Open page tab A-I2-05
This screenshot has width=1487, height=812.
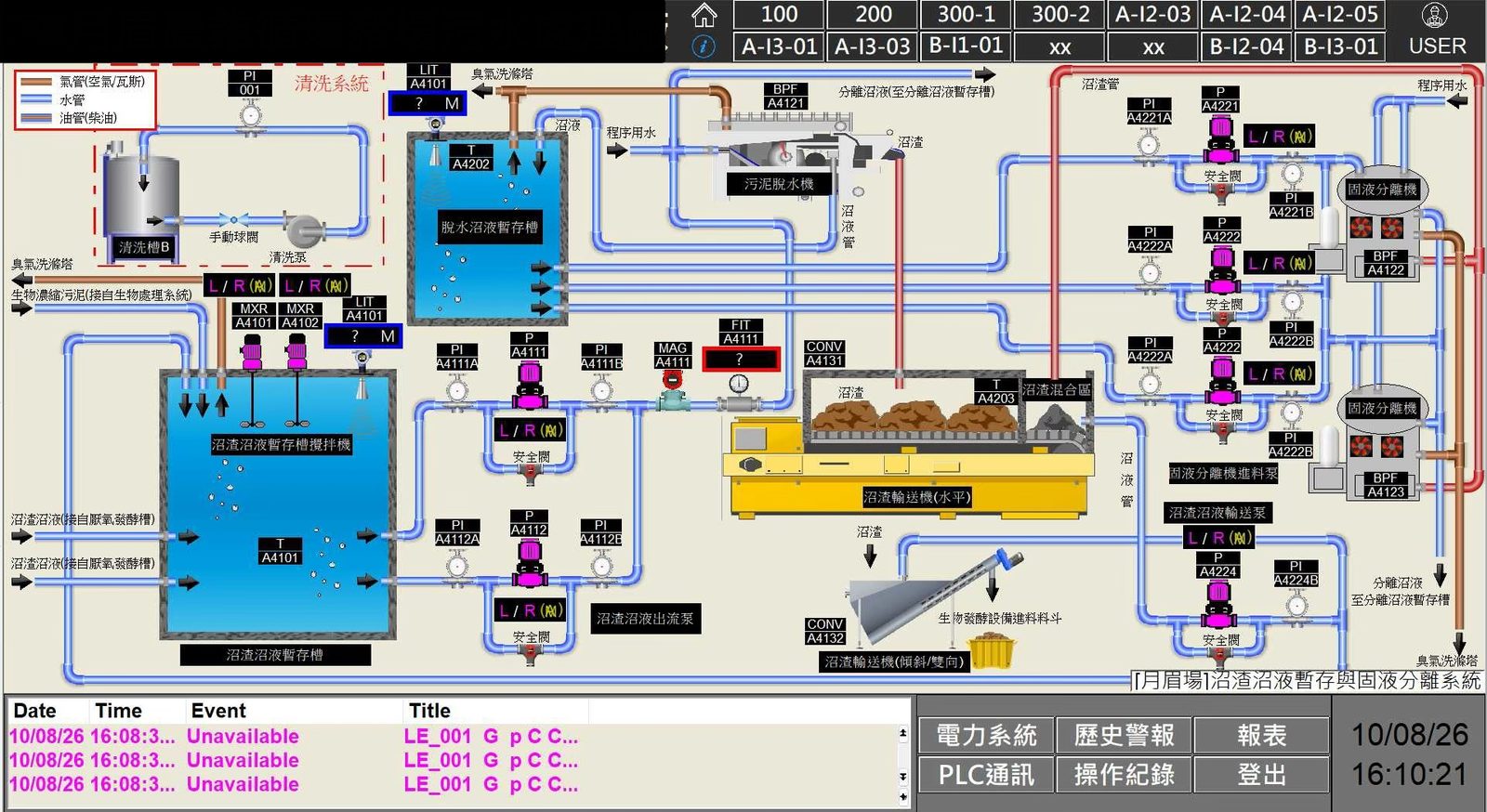pos(1340,14)
